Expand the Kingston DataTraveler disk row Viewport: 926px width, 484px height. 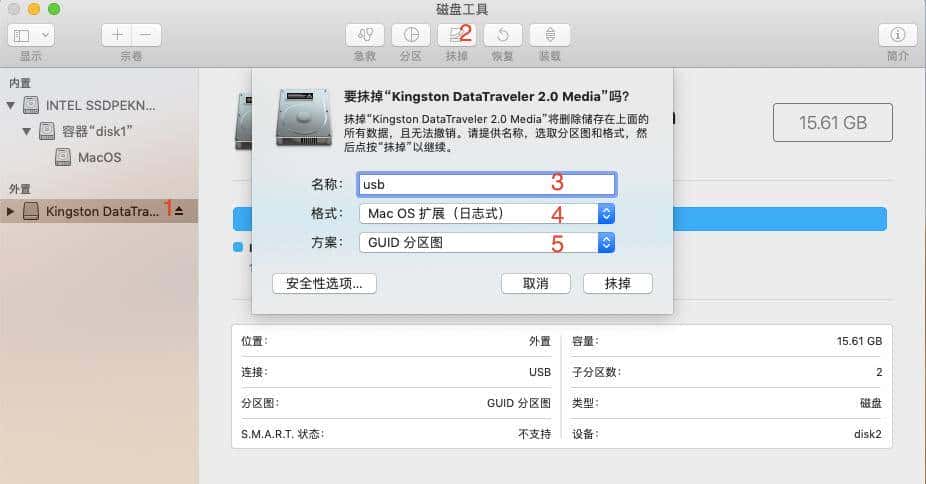coord(11,211)
